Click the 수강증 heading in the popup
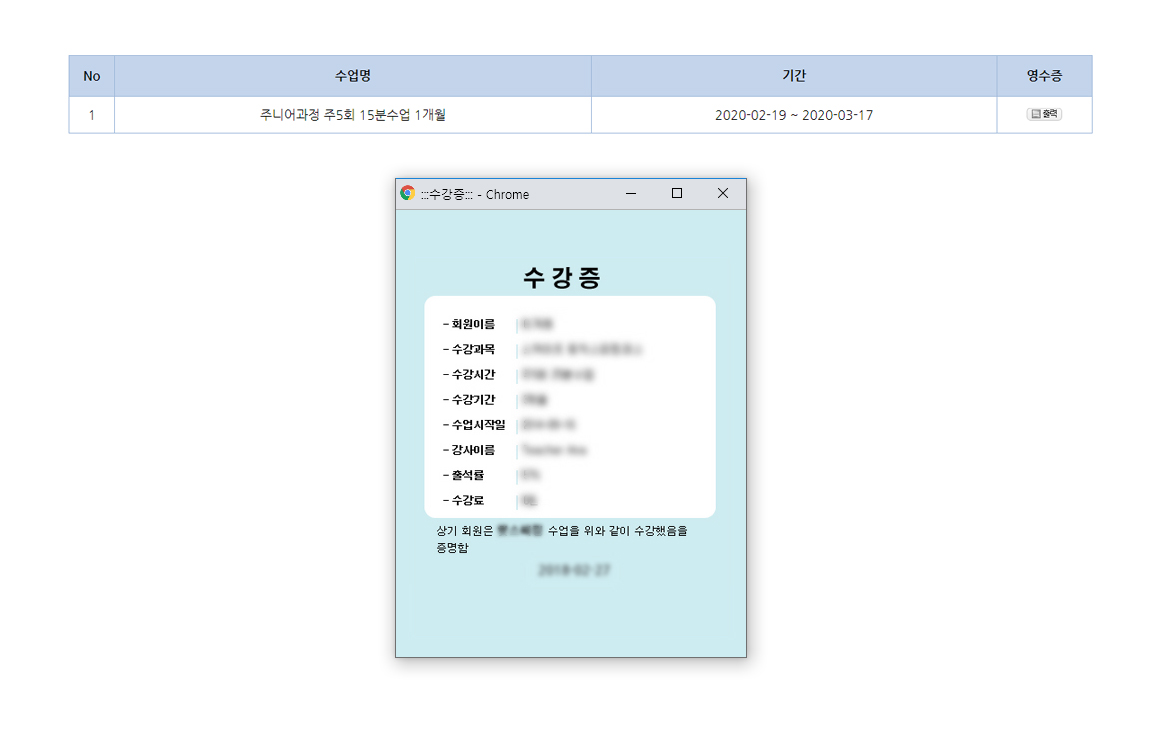This screenshot has width=1160, height=740. point(562,278)
